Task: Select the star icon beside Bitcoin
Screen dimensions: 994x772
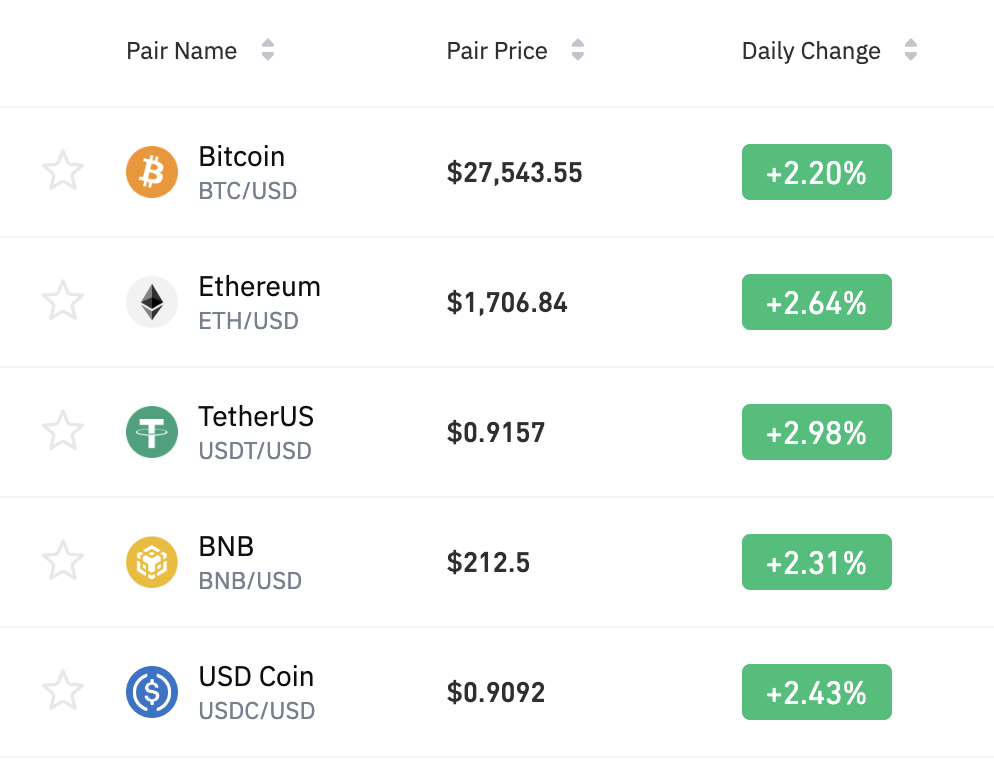Action: [63, 171]
